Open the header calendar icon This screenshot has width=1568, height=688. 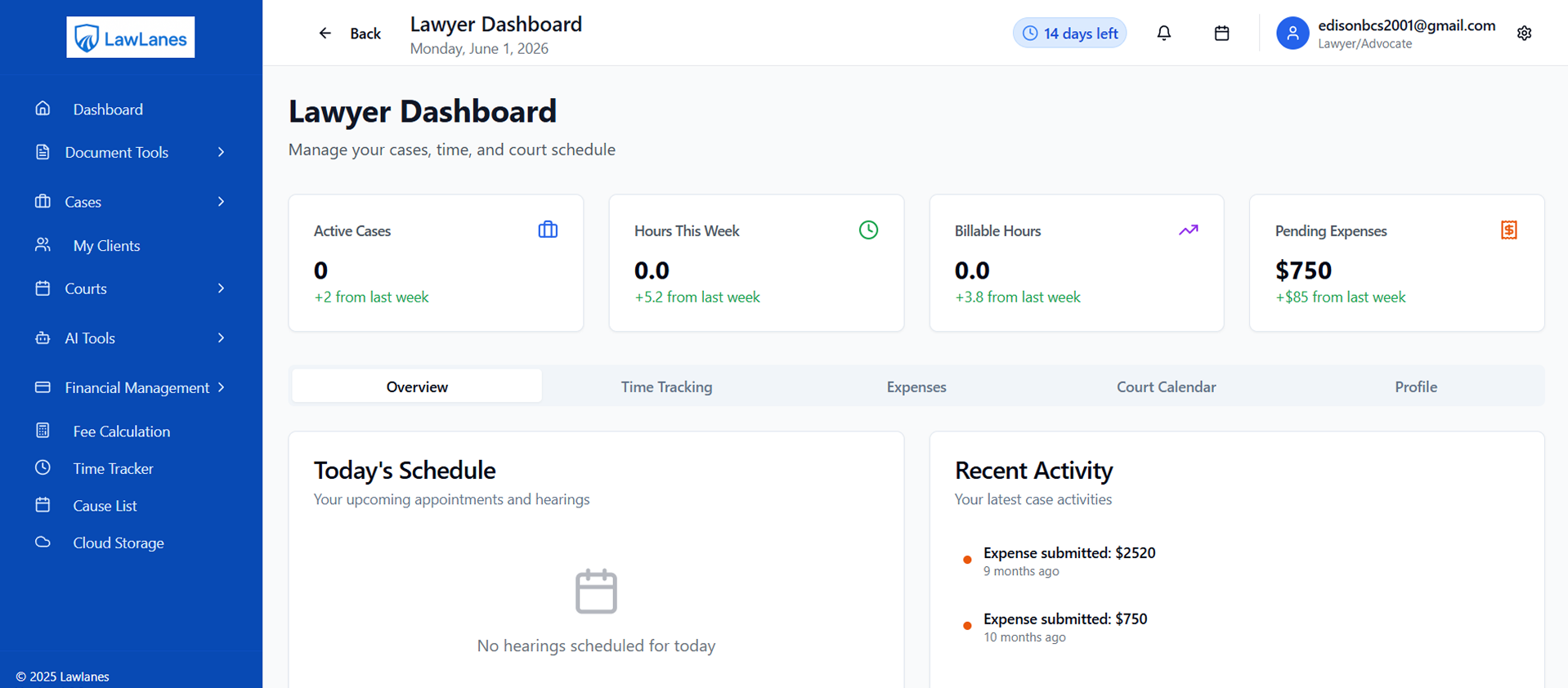1221,34
